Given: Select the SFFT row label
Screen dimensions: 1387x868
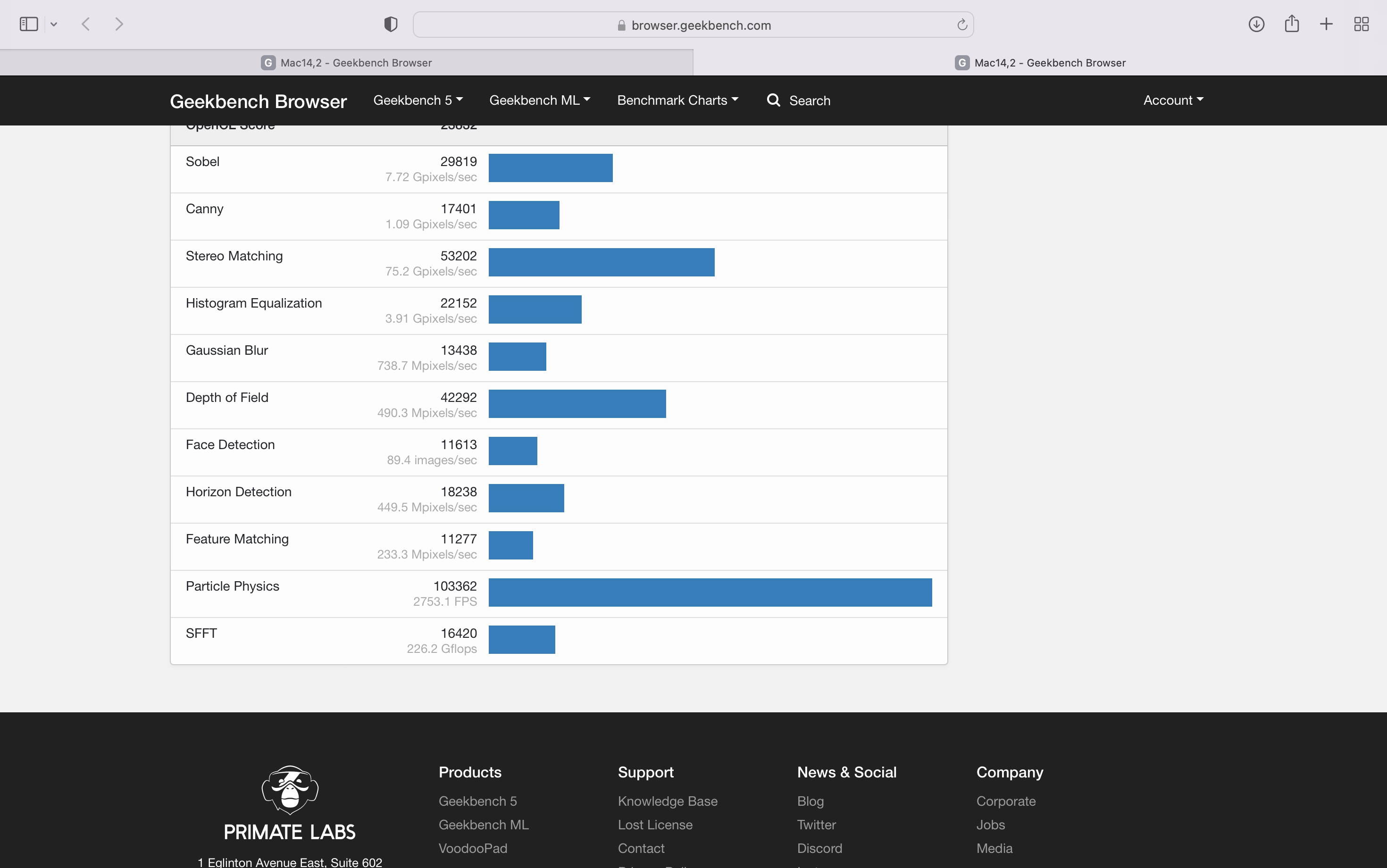Looking at the screenshot, I should [201, 633].
